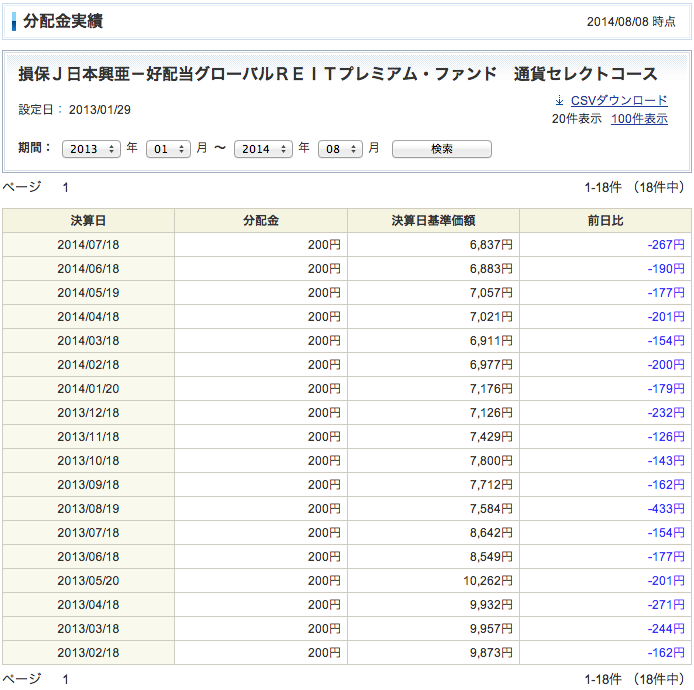Click the date 2014/01/20 cell

point(88,389)
